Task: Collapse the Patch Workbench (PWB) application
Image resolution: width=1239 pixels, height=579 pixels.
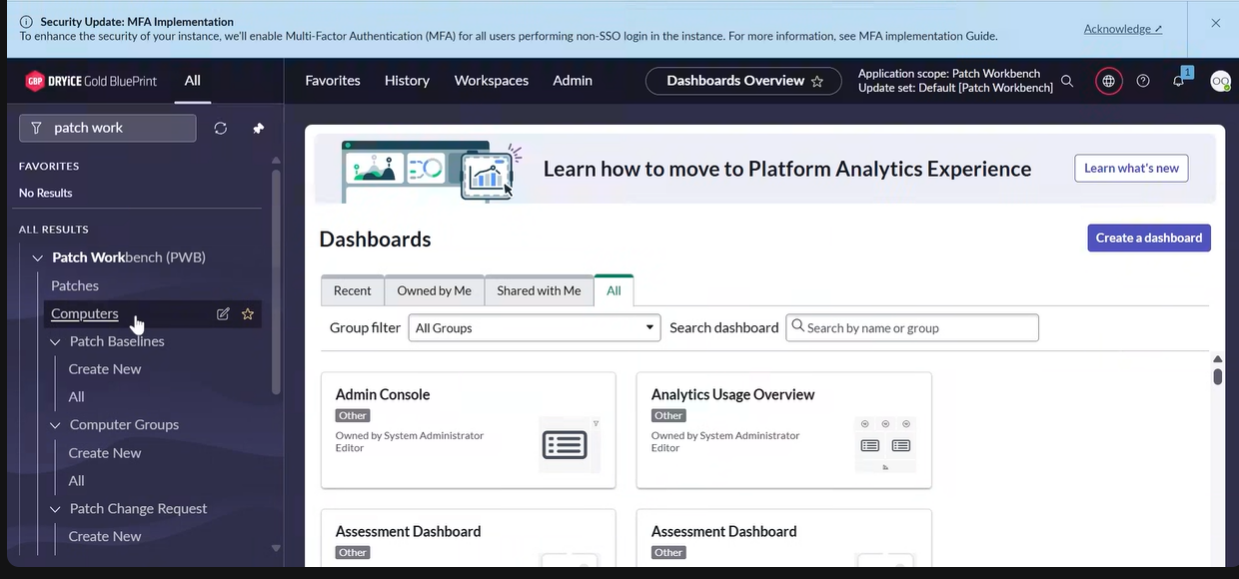Action: click(x=38, y=258)
